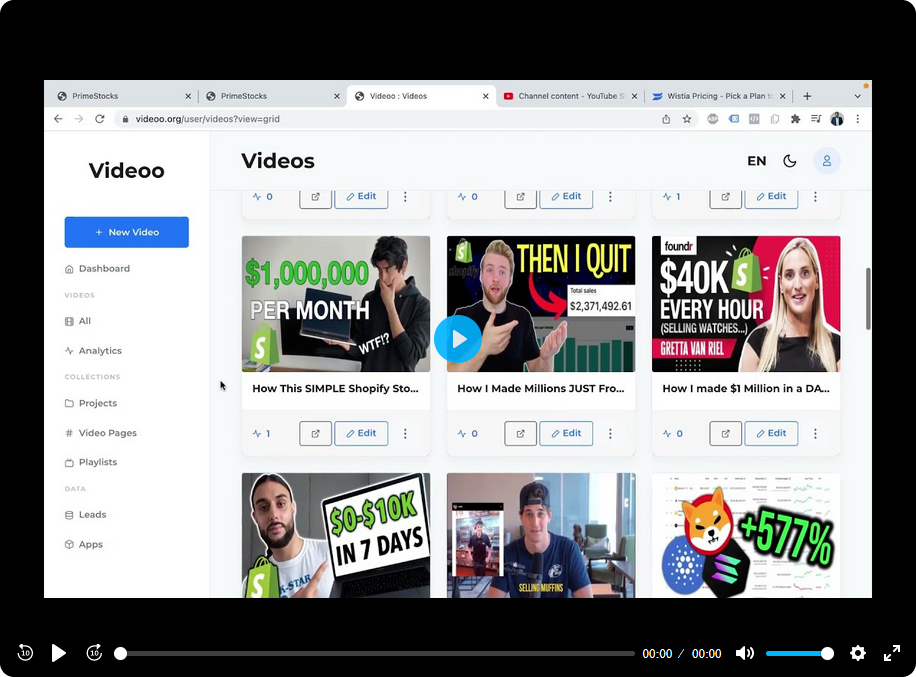Screen dimensions: 916x677
Task: Click Edit button in the top row's first card
Action: tap(361, 197)
